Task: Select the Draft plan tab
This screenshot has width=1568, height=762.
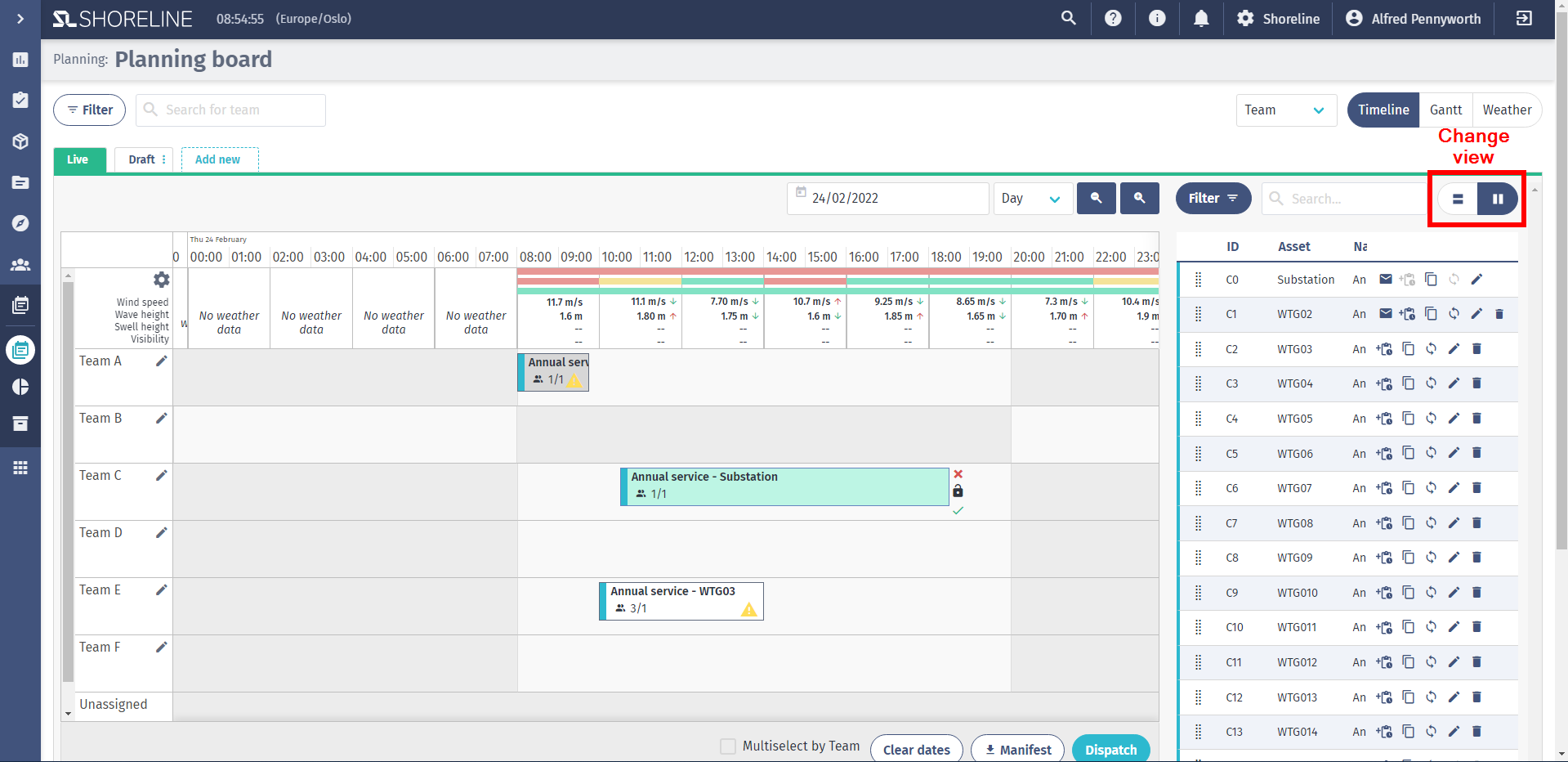Action: tap(141, 159)
